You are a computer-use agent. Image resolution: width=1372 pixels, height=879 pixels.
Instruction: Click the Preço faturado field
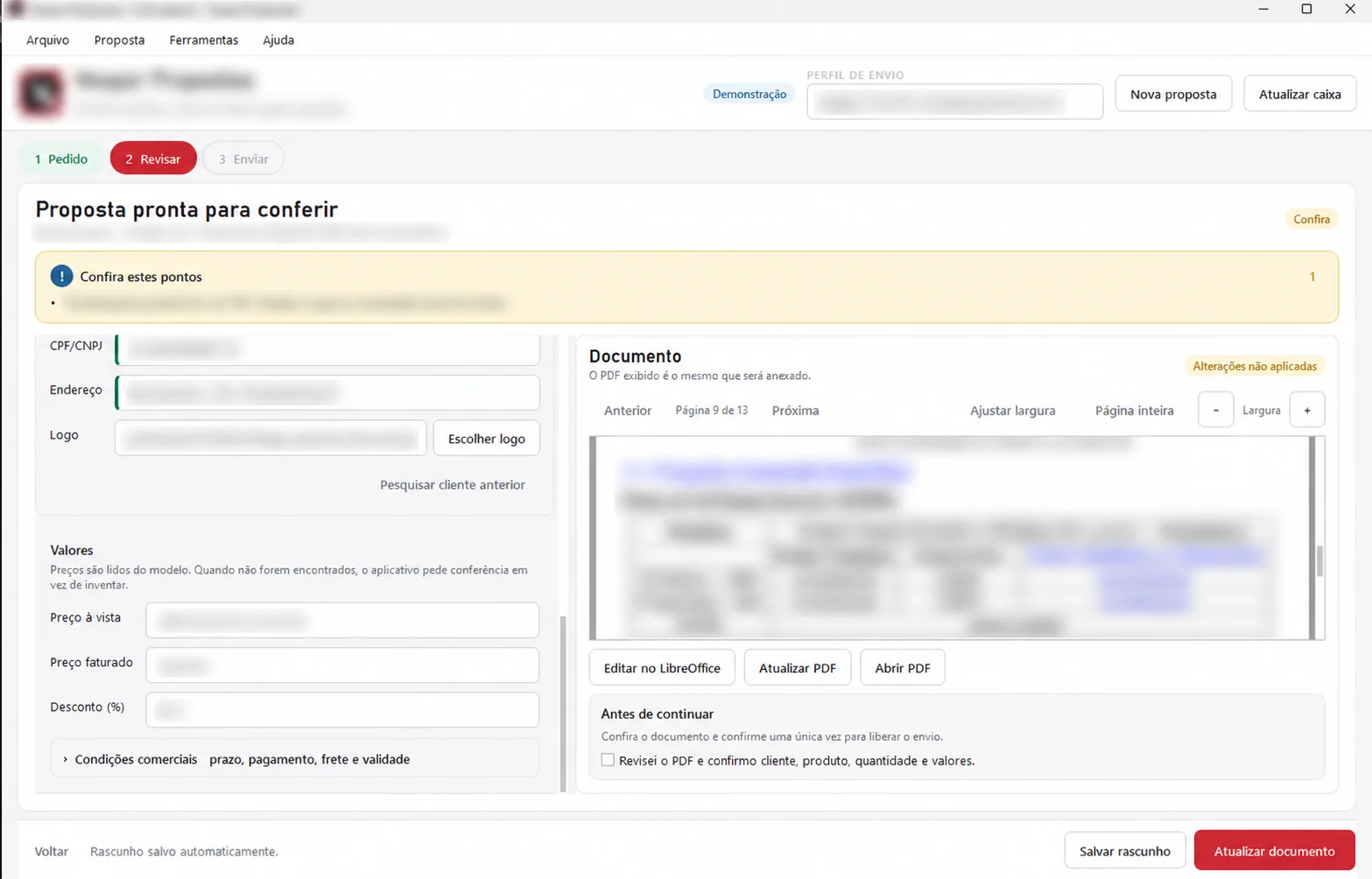coord(342,665)
